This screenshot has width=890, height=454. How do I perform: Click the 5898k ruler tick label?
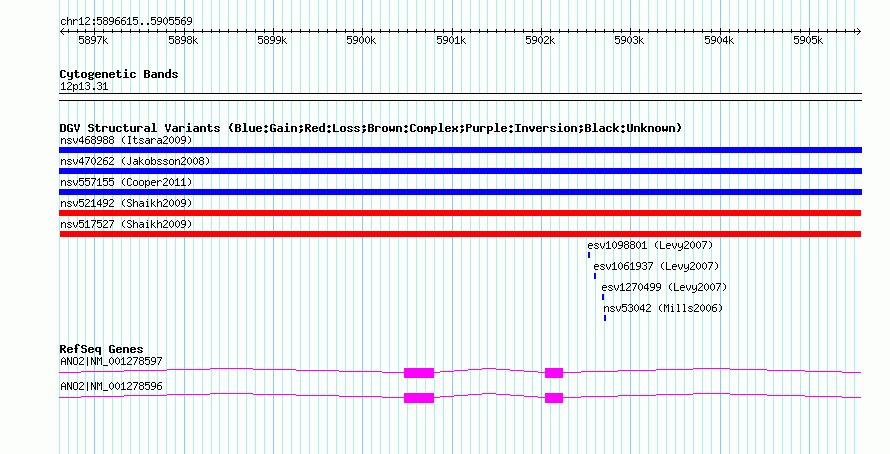pyautogui.click(x=183, y=40)
